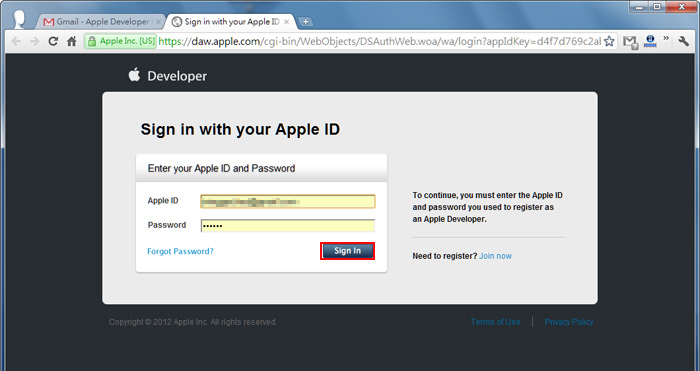Click the blue extension icon beside mail
The image size is (700, 371).
pos(650,42)
